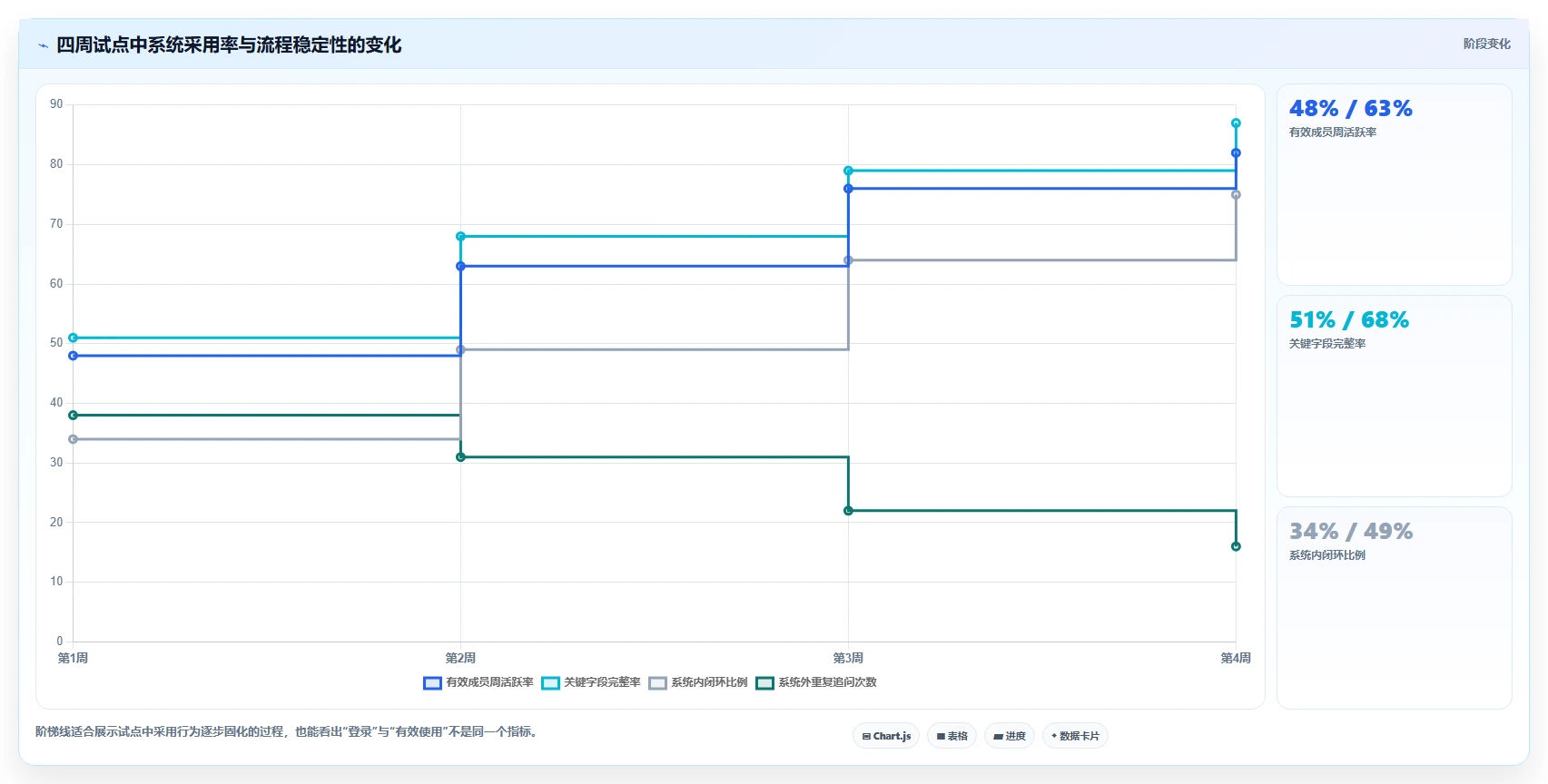Select the 表格 chip
This screenshot has width=1548, height=784.
pyautogui.click(x=951, y=736)
